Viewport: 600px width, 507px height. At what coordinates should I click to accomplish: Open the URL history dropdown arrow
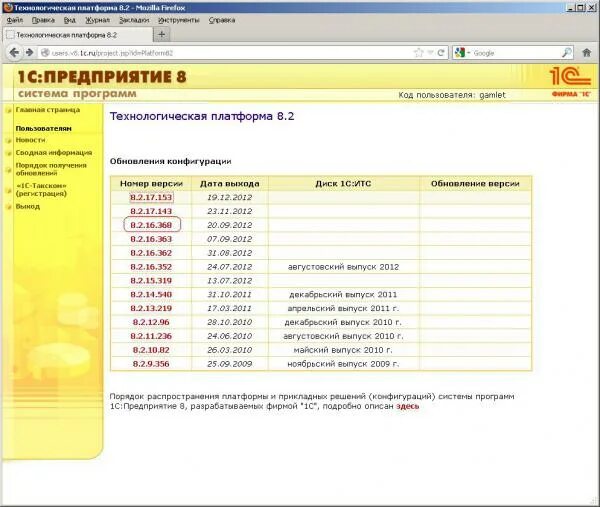[430, 53]
